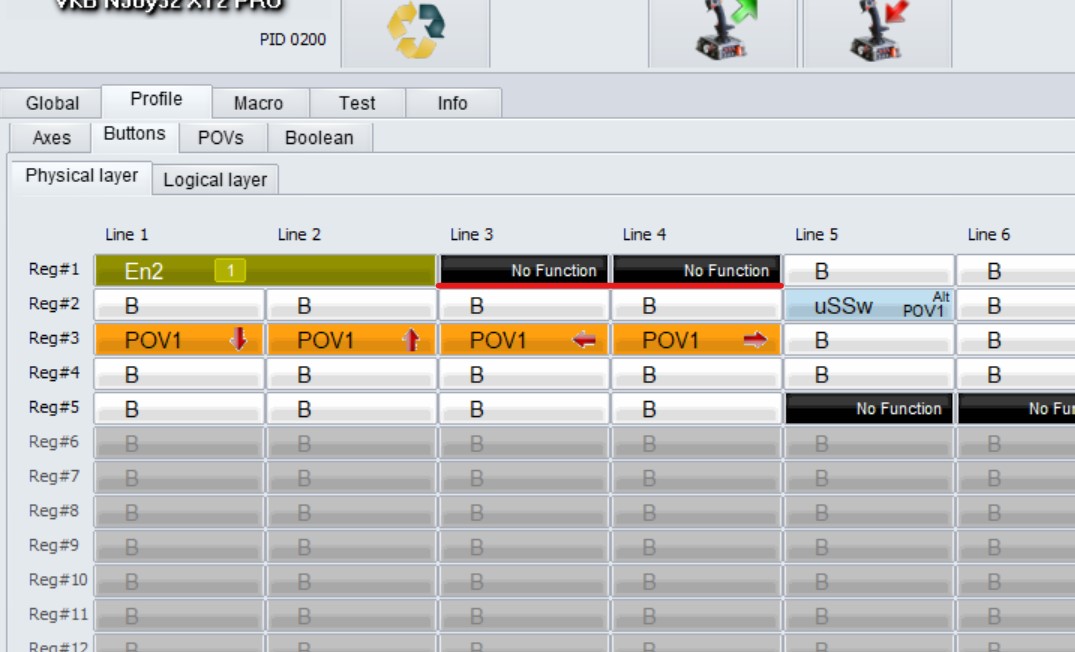
Task: Select the POV1 right arrow cell
Action: click(x=697, y=340)
